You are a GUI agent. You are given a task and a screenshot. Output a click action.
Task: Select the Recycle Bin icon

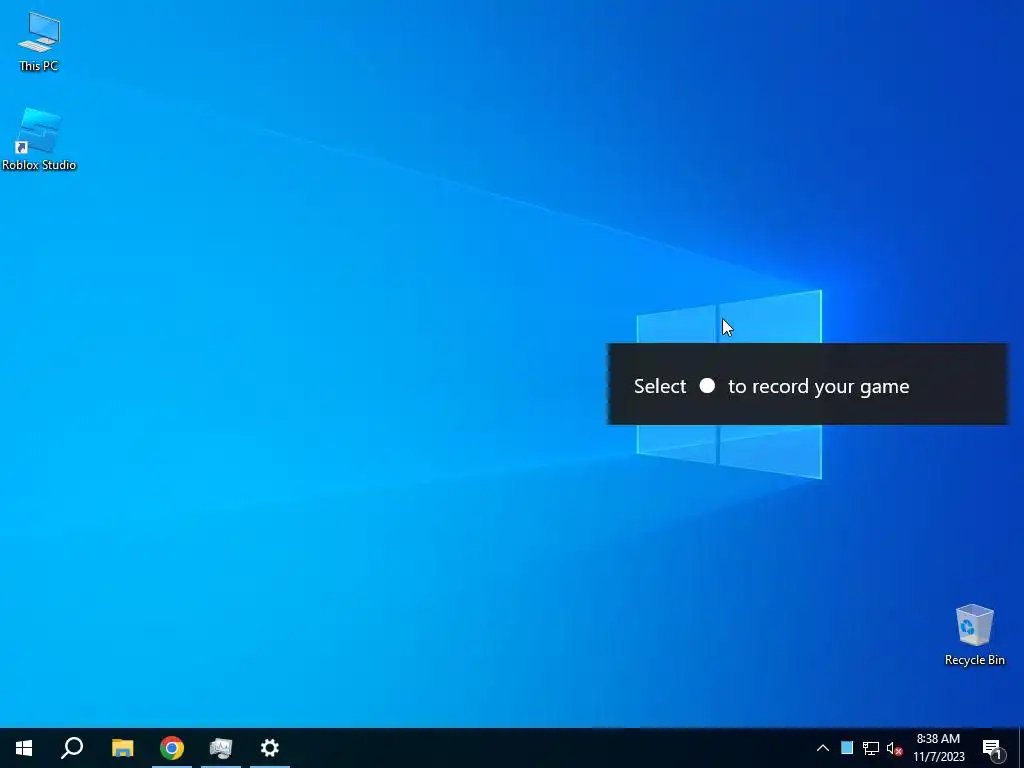point(974,635)
